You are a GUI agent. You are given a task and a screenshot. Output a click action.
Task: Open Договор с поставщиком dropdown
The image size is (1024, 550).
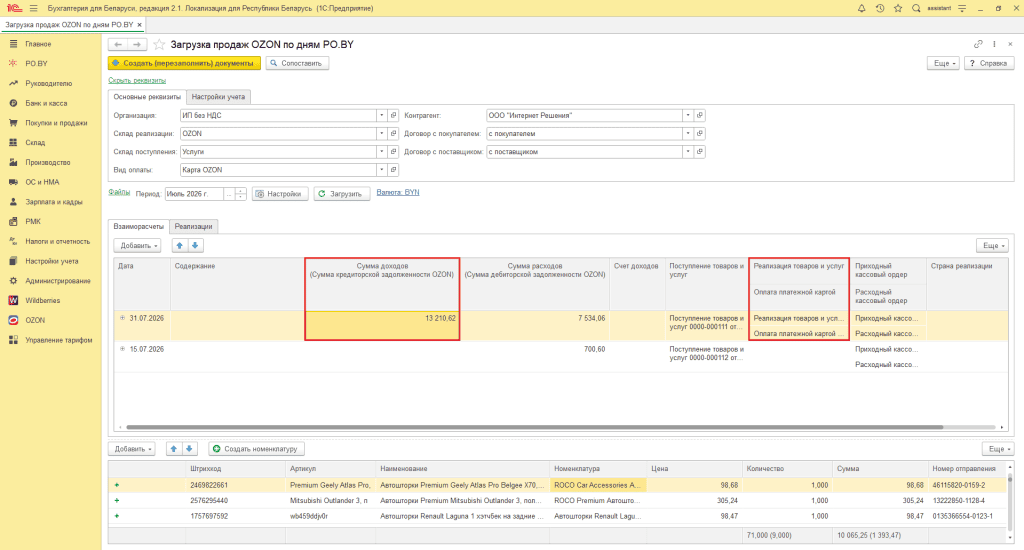[688, 152]
